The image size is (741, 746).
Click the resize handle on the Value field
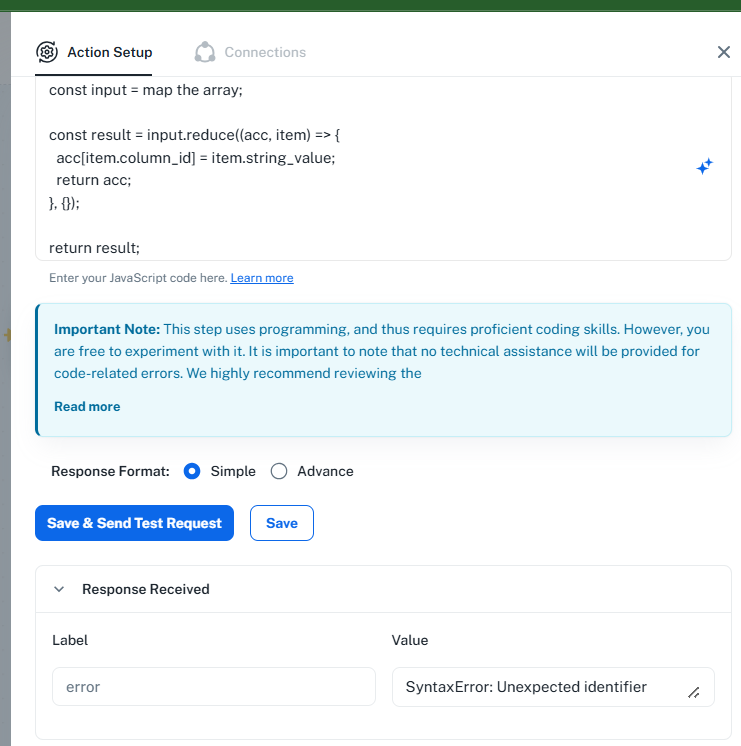(694, 692)
